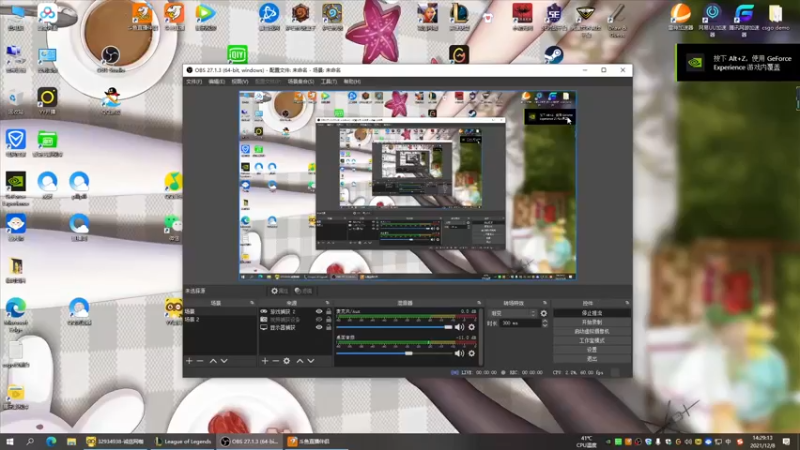
Task: Mute the 麦克风/Aux channel speaker icon
Action: coord(459,327)
